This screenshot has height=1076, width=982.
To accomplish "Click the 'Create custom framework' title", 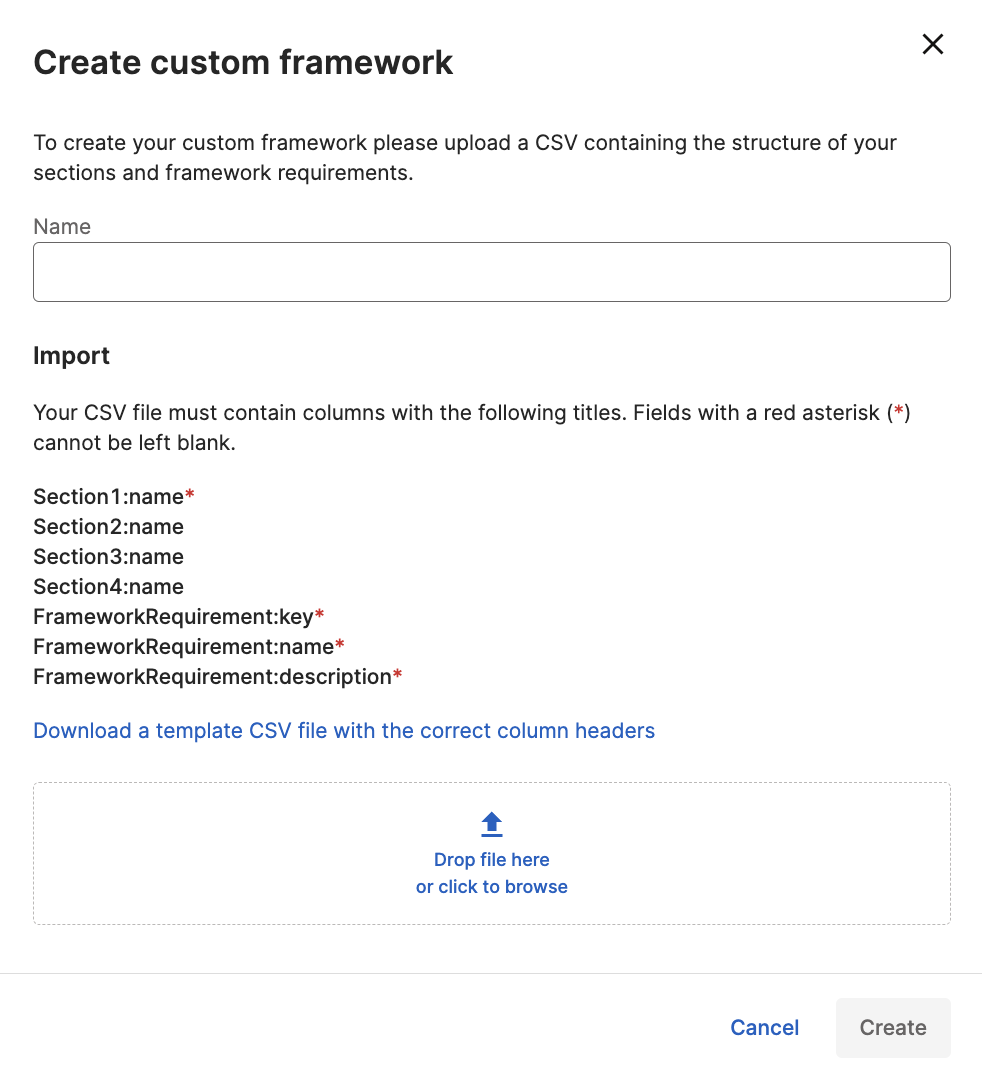I will tap(243, 62).
